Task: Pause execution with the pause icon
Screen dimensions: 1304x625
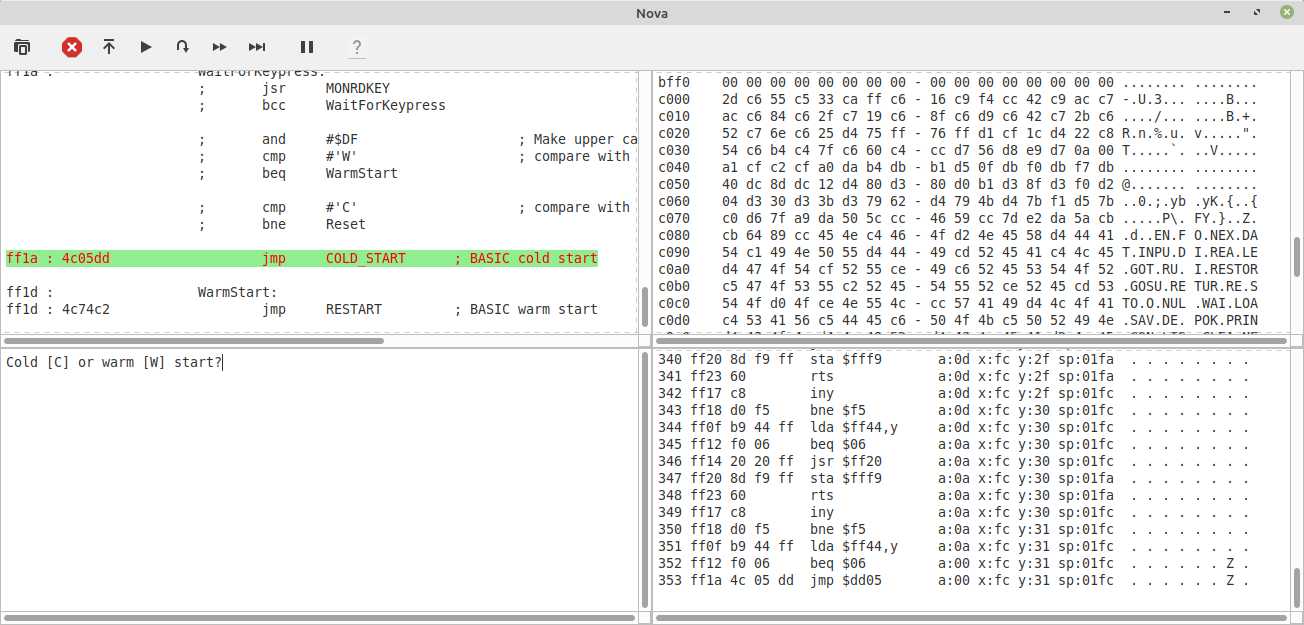Action: coord(307,47)
